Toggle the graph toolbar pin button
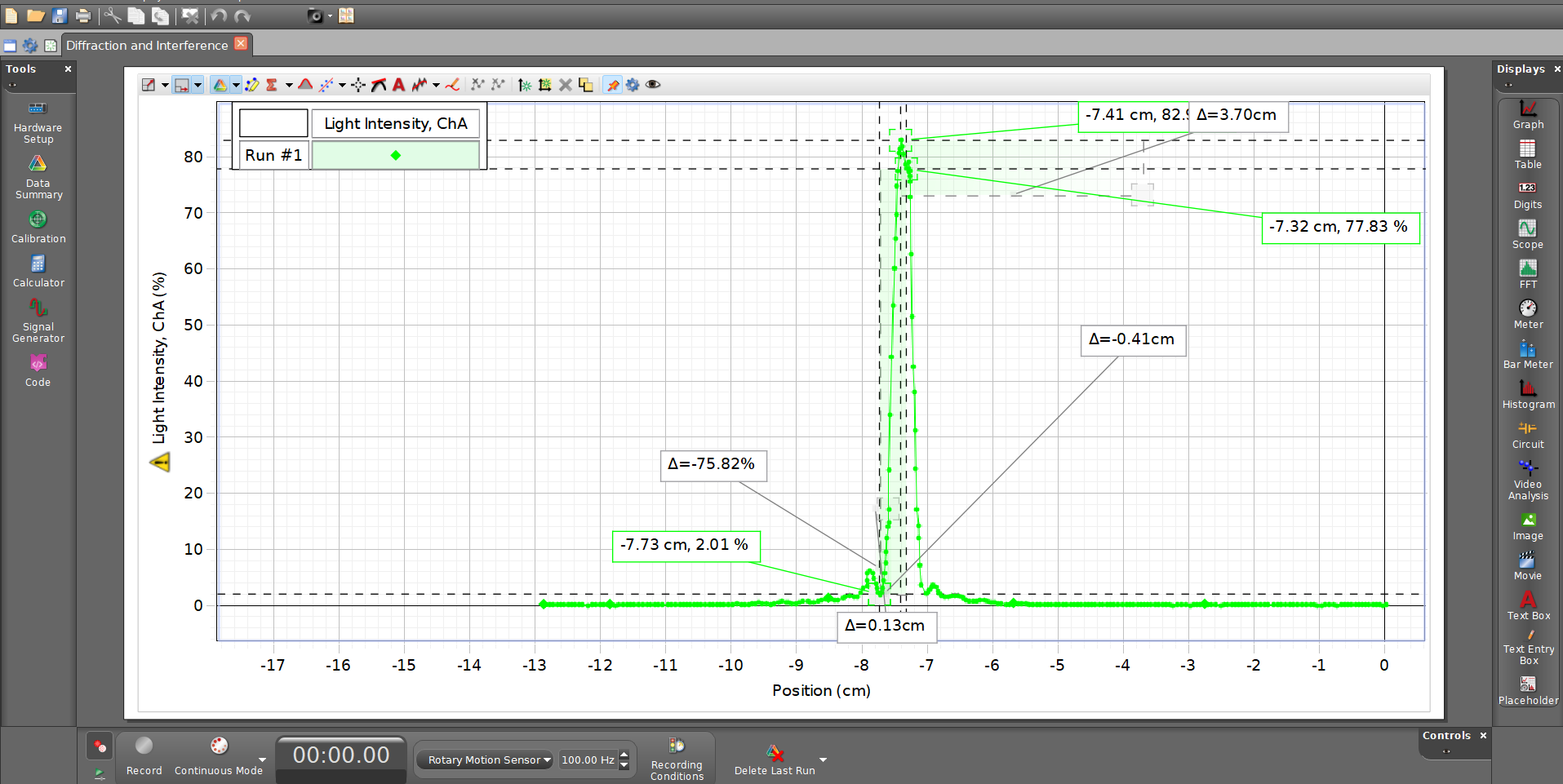 coord(612,85)
